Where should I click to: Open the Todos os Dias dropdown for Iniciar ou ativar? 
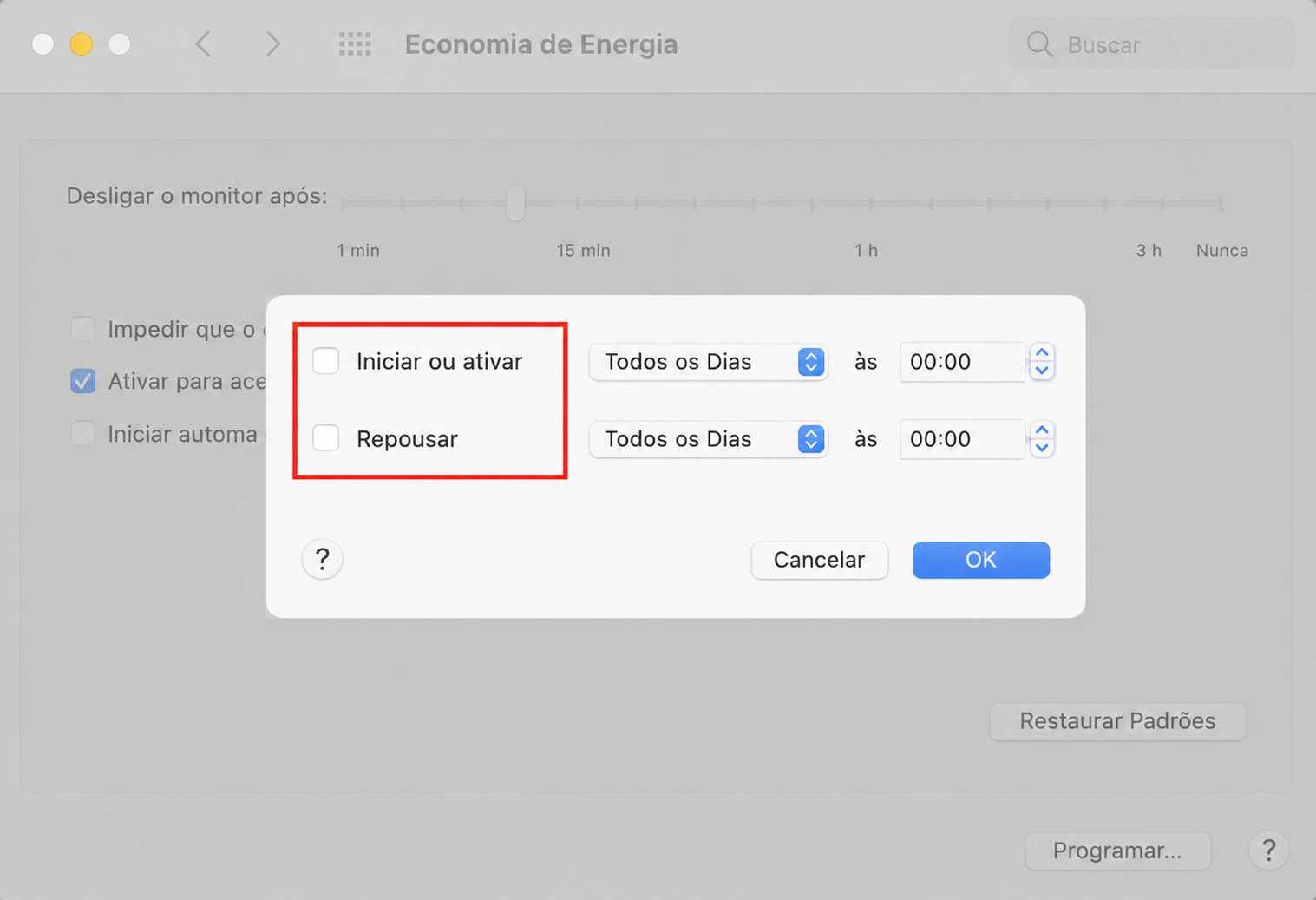[x=708, y=362]
